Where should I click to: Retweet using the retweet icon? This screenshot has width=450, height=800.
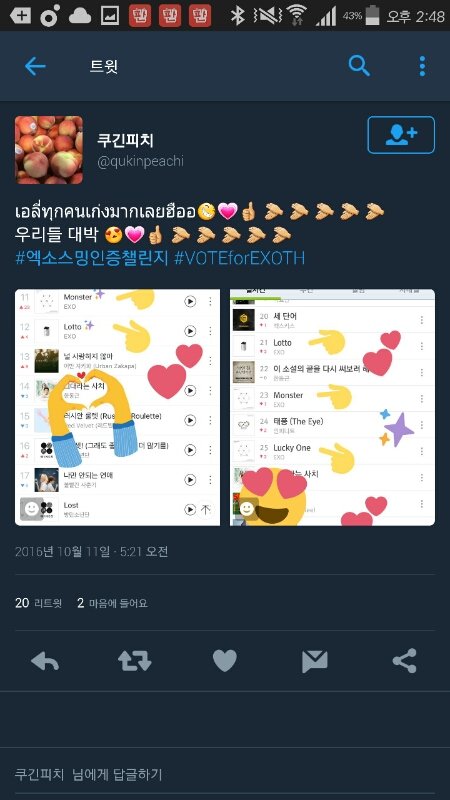pos(135,661)
